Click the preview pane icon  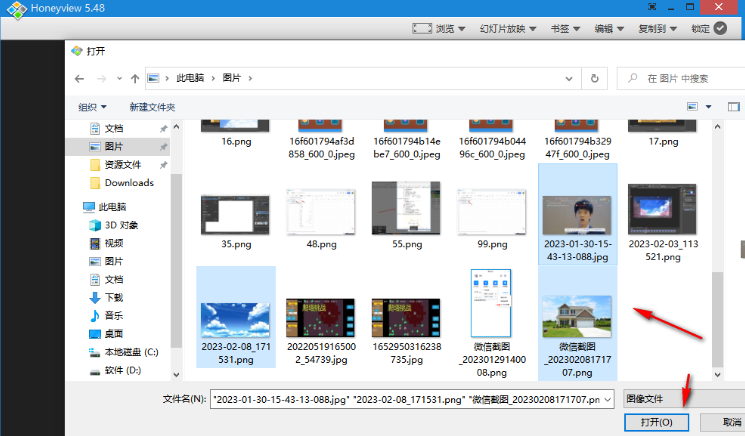coord(734,106)
